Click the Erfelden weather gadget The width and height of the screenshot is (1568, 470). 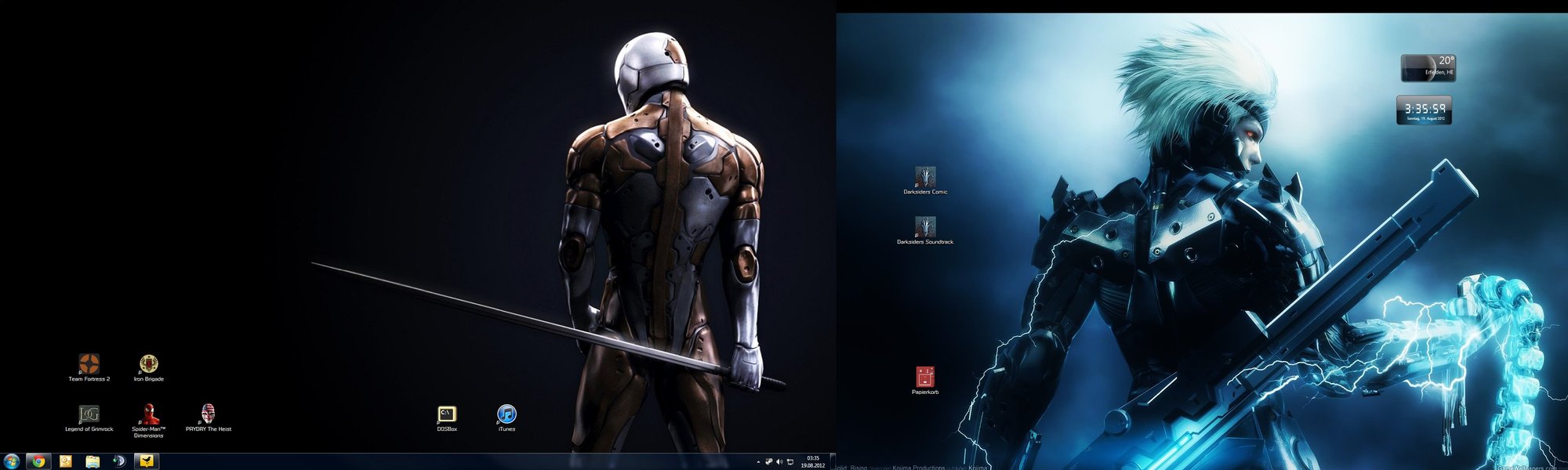click(1428, 67)
